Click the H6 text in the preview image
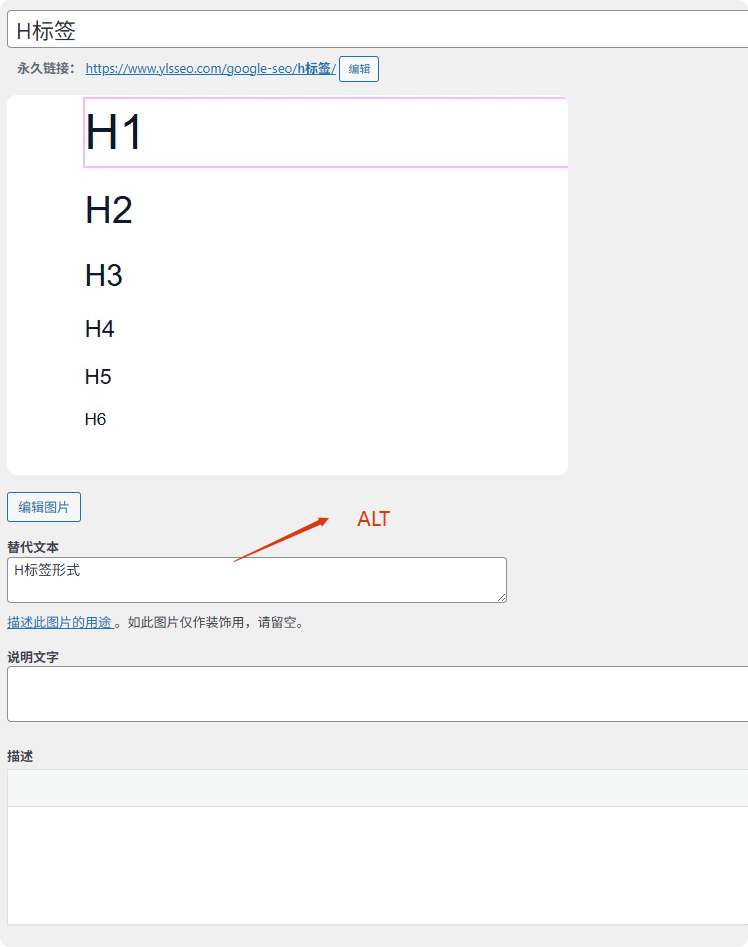This screenshot has height=947, width=748. pyautogui.click(x=95, y=419)
